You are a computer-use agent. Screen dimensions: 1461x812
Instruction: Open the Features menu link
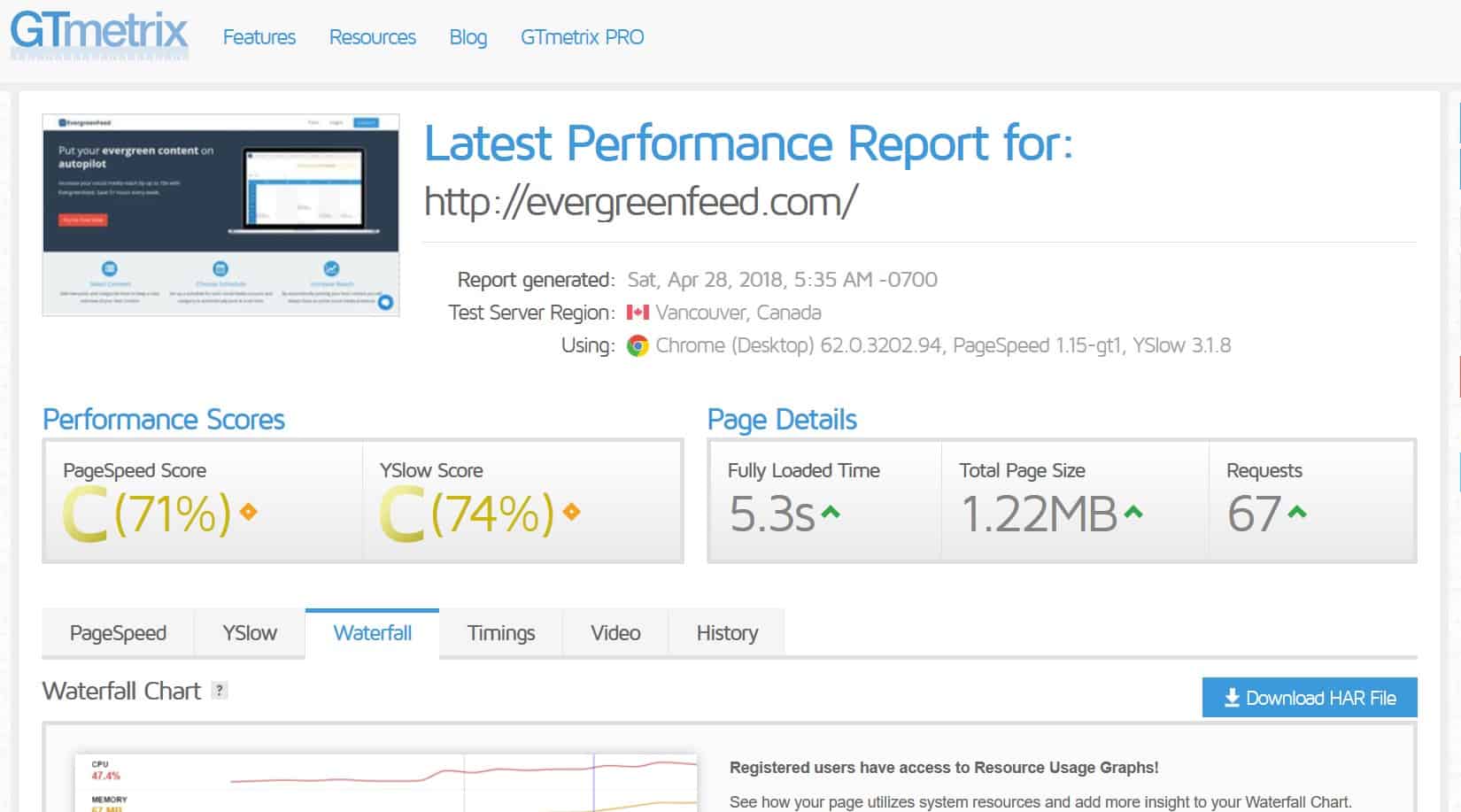259,37
